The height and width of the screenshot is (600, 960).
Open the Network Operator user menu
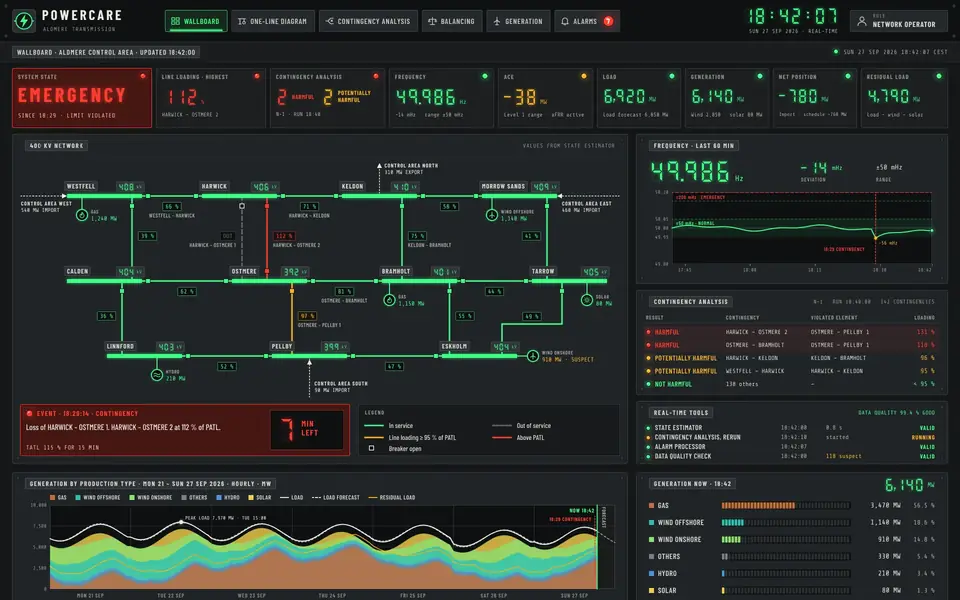pos(898,21)
